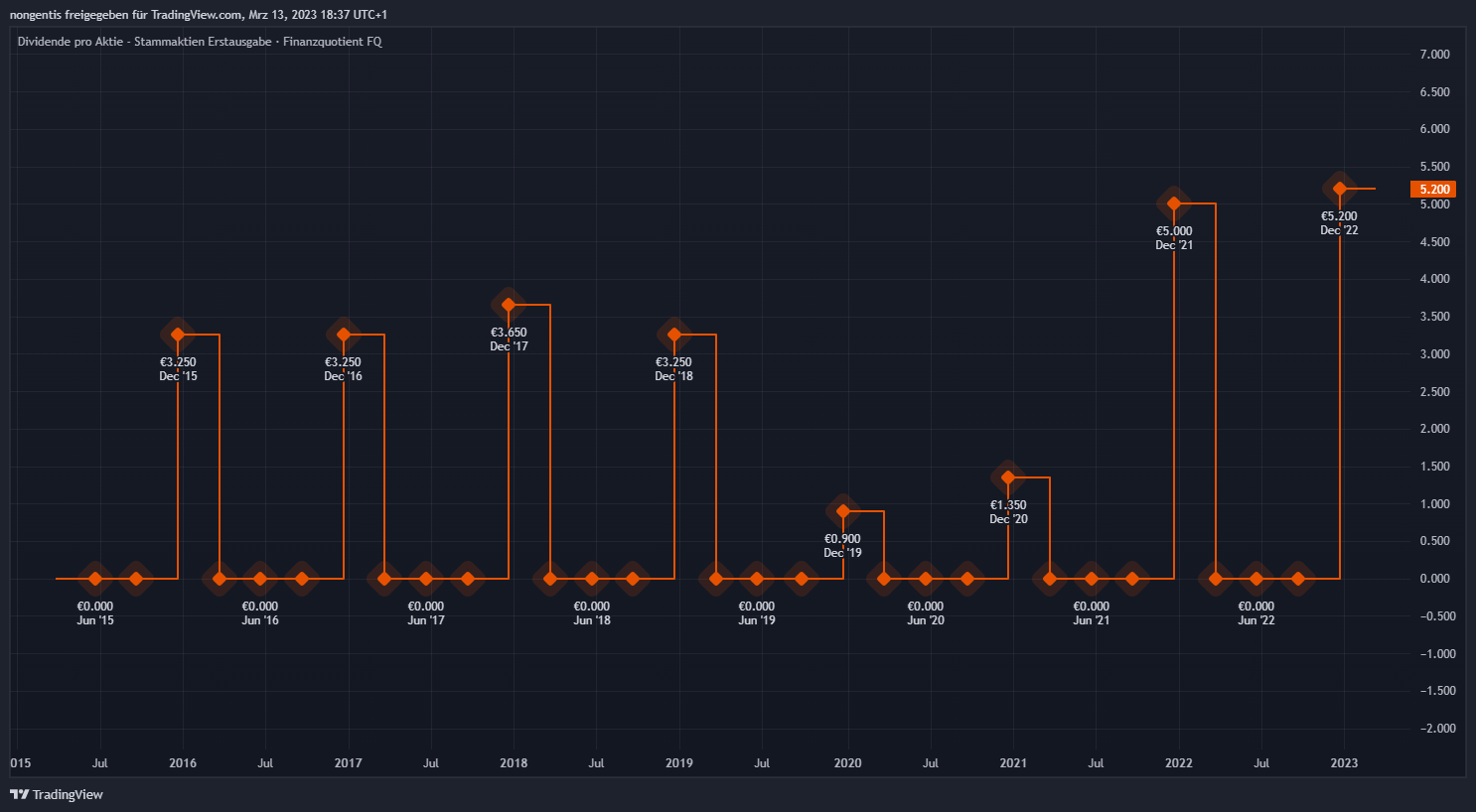Select the Dec '15 €3.250 diamond marker
The height and width of the screenshot is (812, 1476).
[x=178, y=335]
